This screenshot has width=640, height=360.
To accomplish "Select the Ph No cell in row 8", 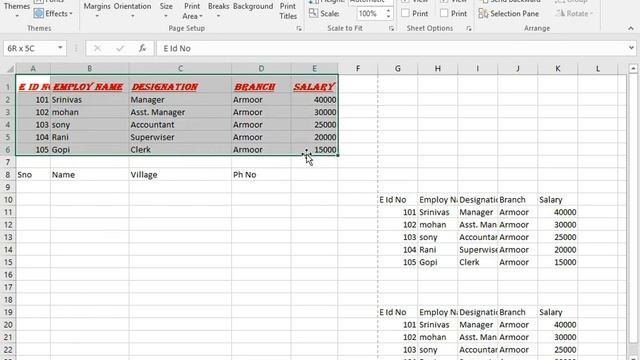I will pos(261,175).
